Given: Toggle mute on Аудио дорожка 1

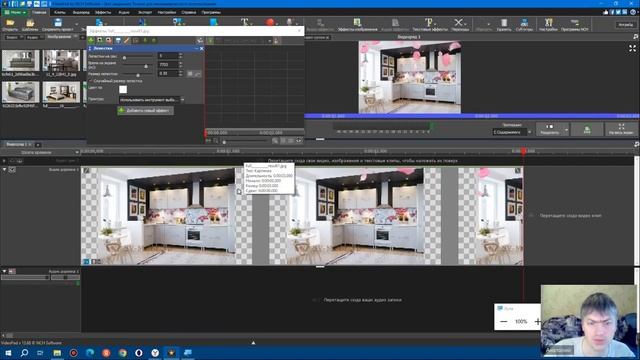Looking at the screenshot, I should [12, 271].
